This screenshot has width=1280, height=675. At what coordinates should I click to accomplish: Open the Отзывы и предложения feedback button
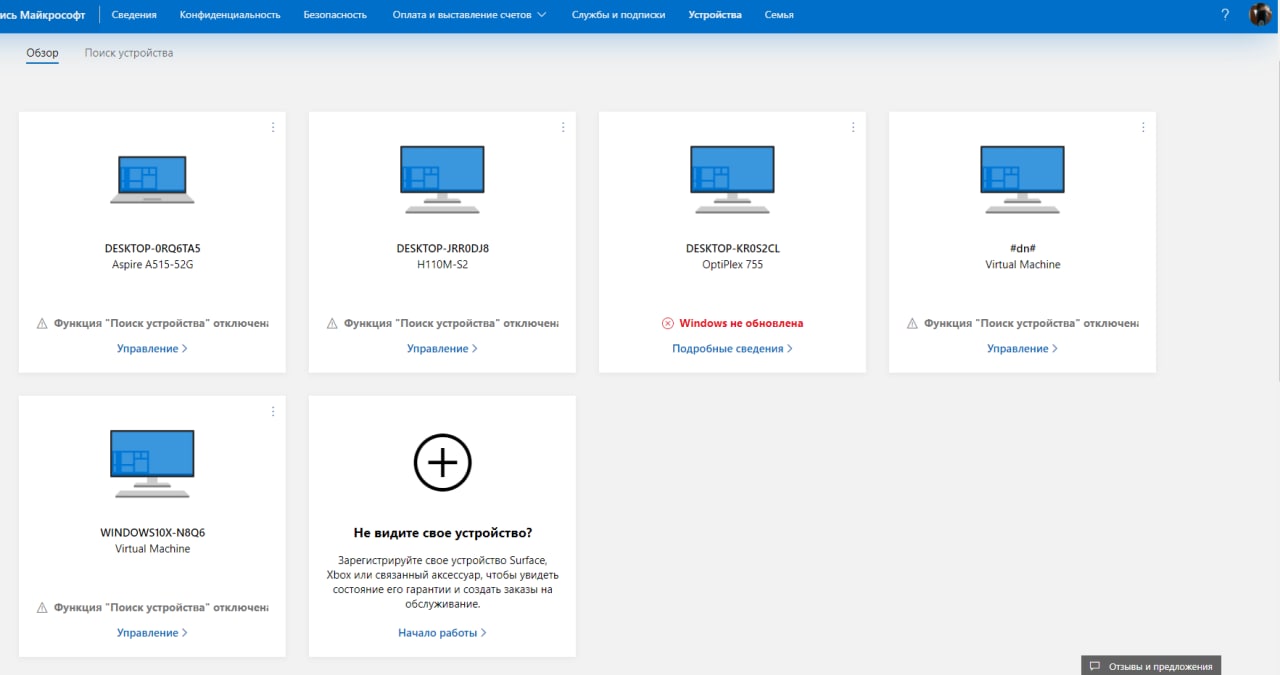(x=1151, y=666)
